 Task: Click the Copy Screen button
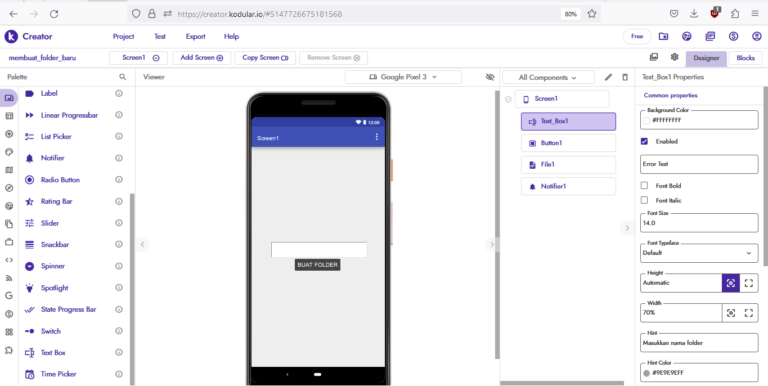(x=265, y=58)
